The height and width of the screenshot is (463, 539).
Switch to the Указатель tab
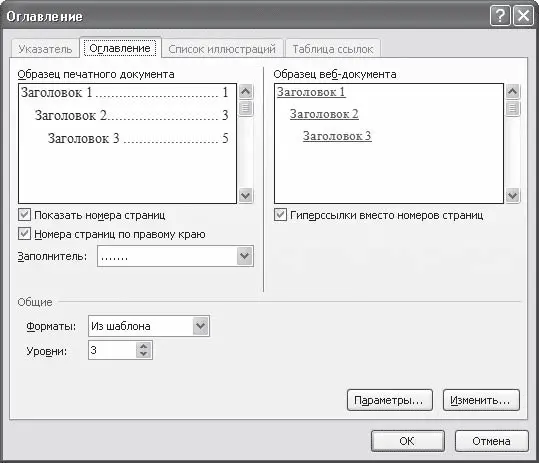pos(45,49)
